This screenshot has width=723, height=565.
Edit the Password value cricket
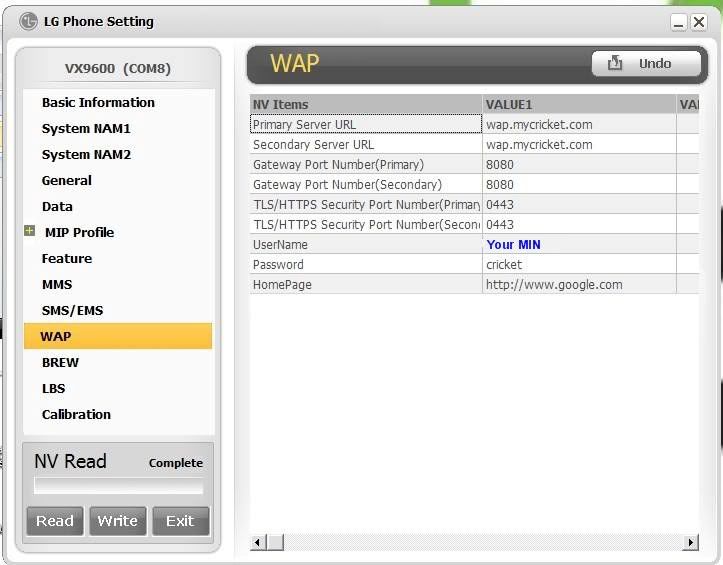(579, 264)
